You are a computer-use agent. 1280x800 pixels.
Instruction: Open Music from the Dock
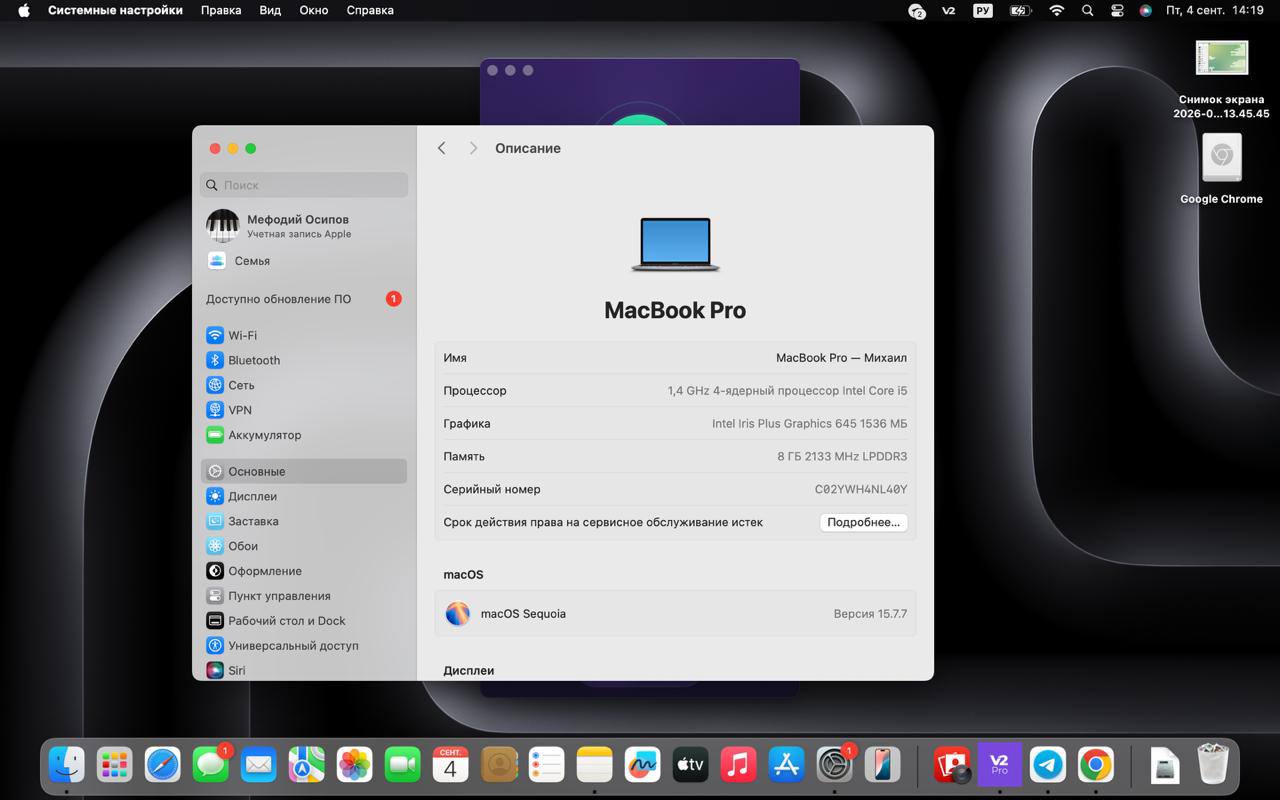tap(738, 765)
